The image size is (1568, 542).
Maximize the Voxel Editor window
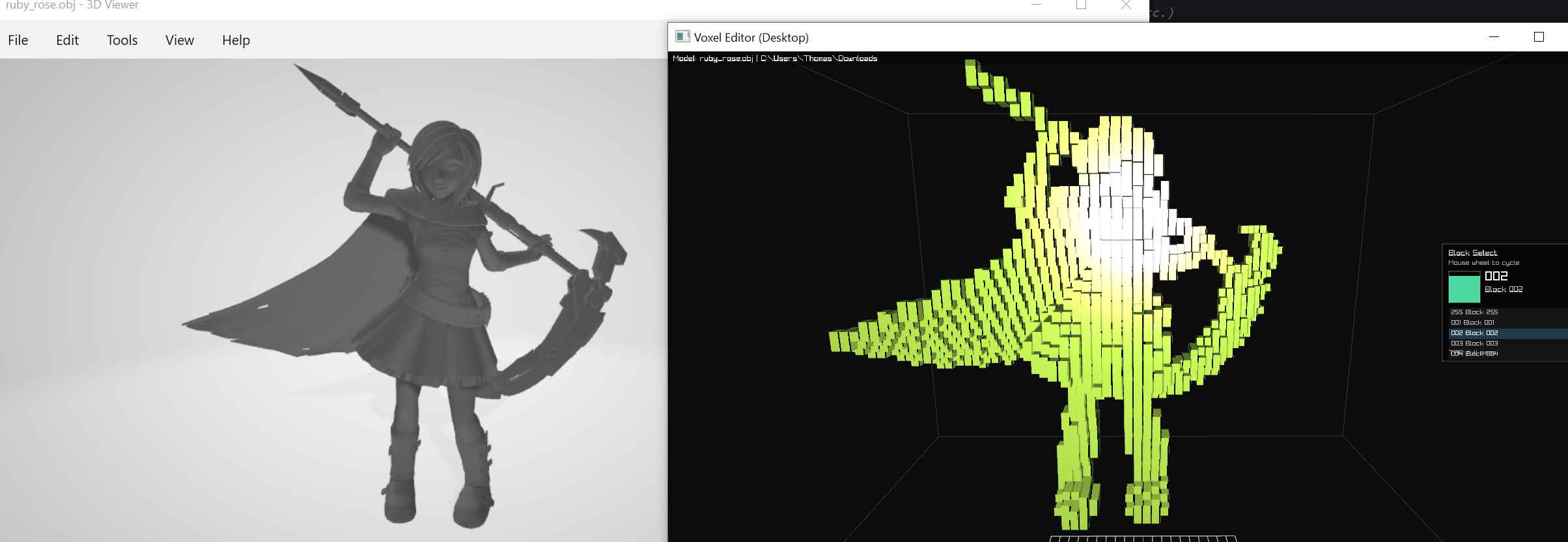tap(1539, 37)
